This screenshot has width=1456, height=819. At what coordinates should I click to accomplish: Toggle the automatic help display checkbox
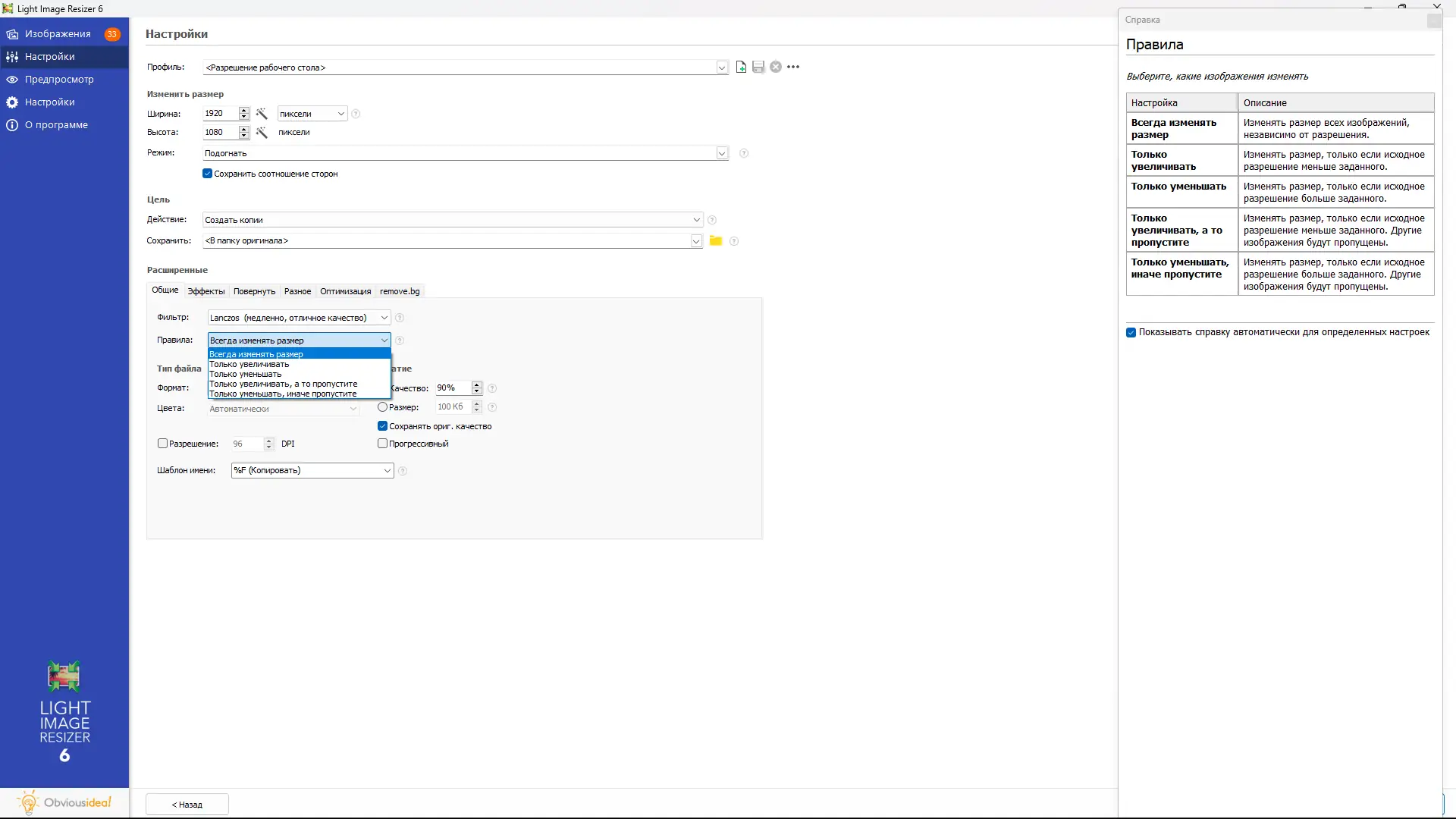coord(1131,332)
